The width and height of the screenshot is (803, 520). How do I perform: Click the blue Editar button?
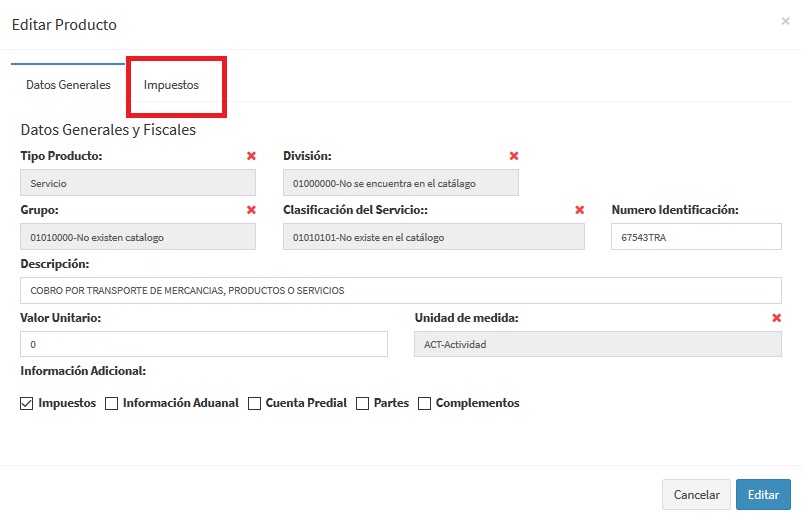click(x=763, y=495)
